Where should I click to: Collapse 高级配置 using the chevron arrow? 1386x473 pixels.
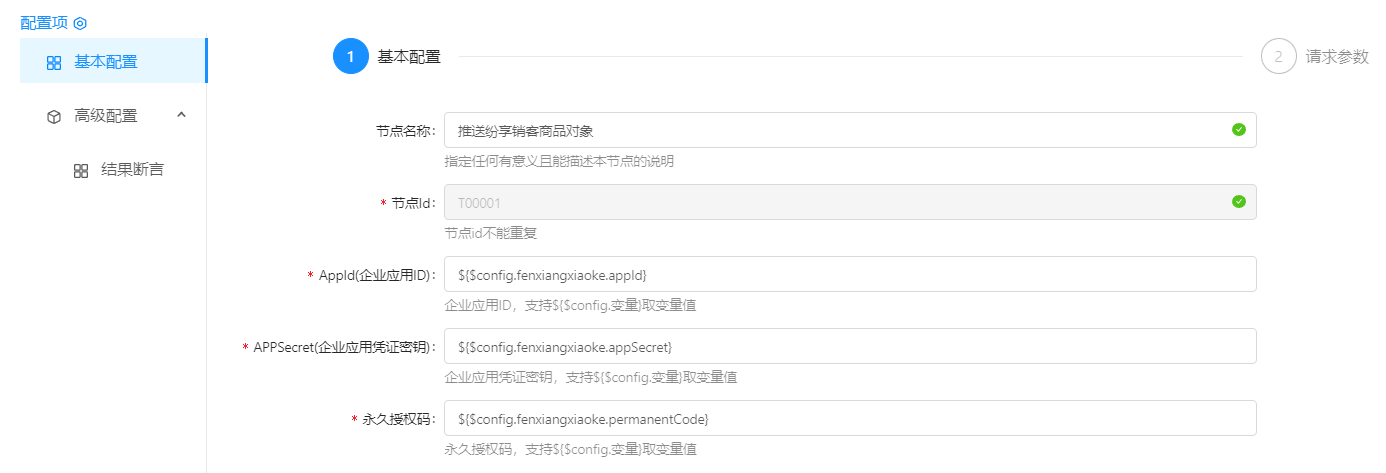(181, 115)
